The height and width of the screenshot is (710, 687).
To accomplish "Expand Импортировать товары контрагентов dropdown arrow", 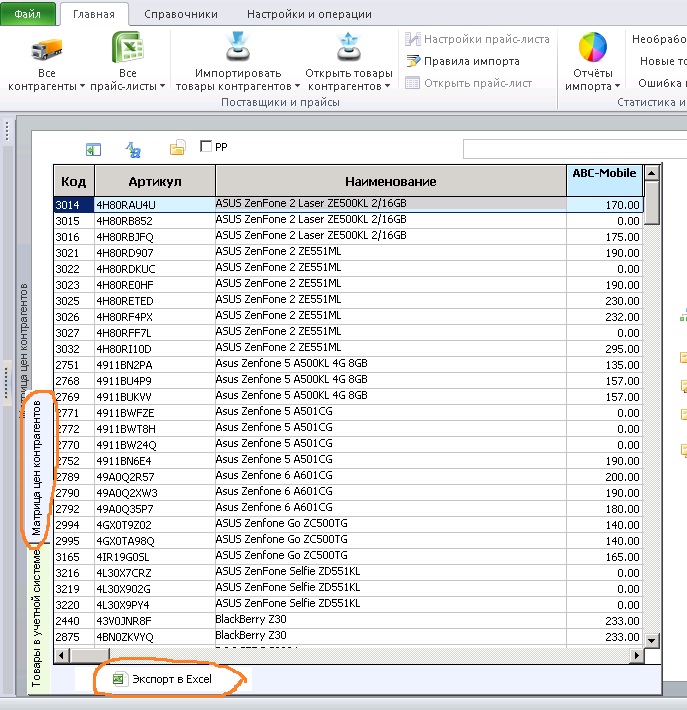I will pos(297,86).
